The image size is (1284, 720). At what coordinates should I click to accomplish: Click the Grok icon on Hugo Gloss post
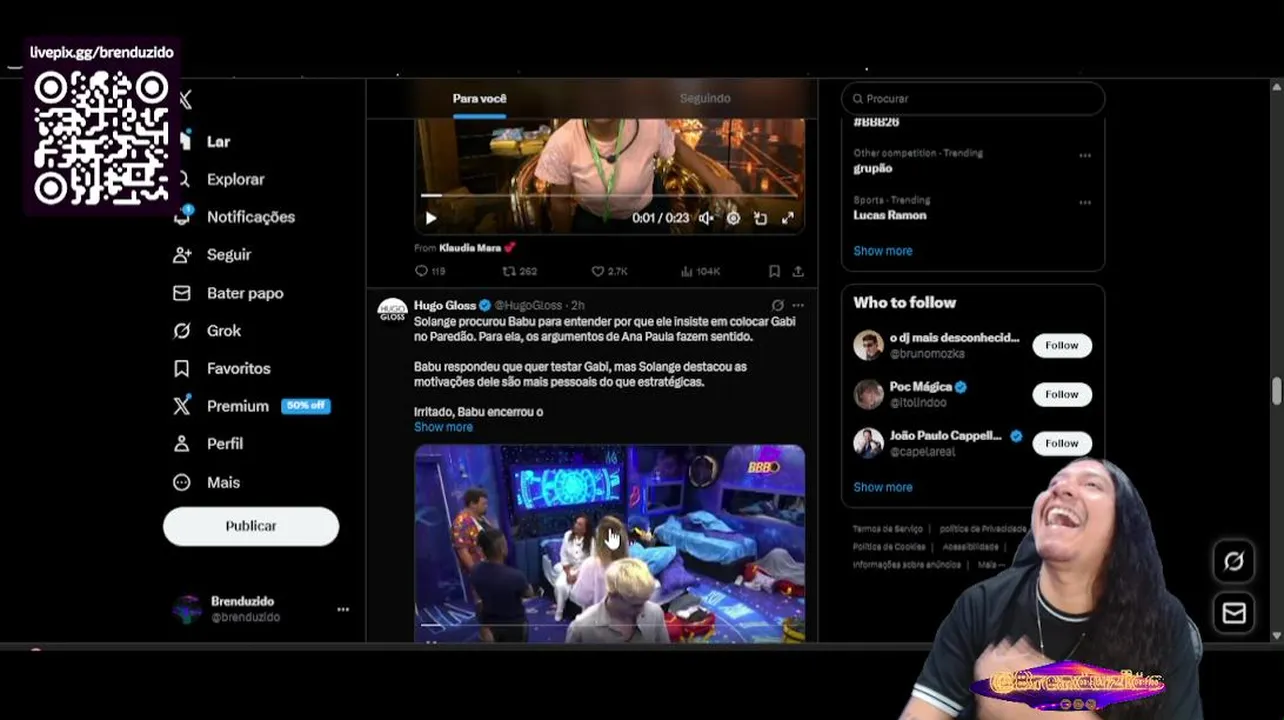click(777, 305)
